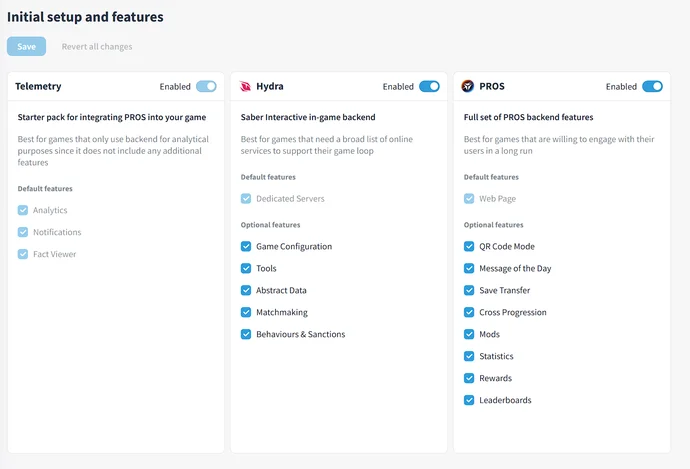Uncheck the Rewards checkbox
This screenshot has height=469, width=690.
469,378
